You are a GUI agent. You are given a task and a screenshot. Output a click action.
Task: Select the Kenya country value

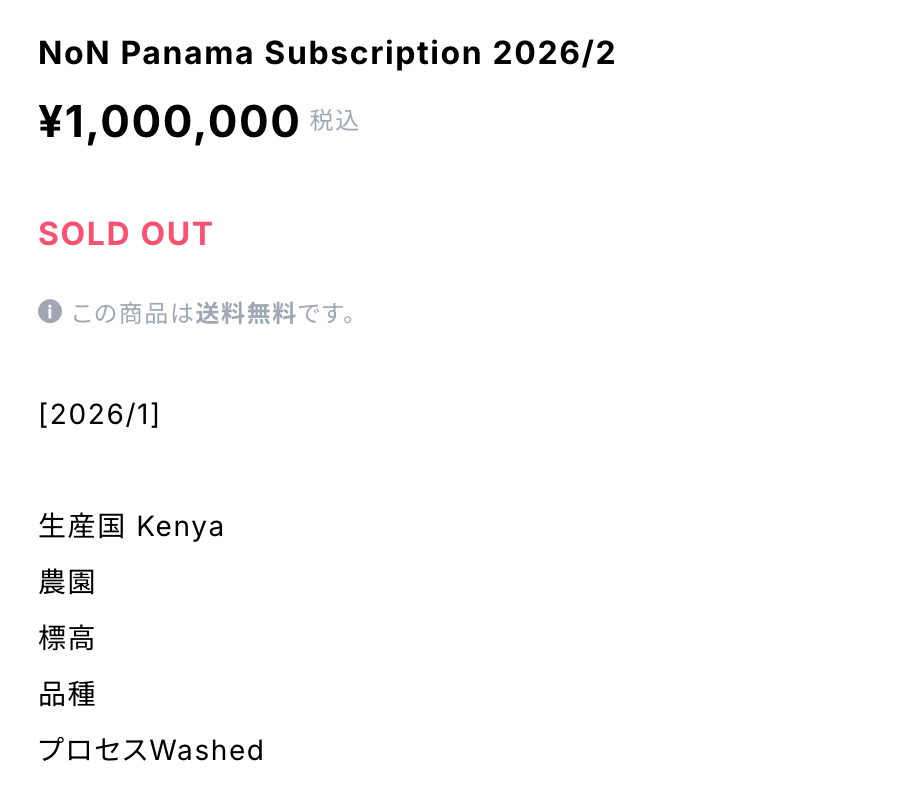[180, 526]
